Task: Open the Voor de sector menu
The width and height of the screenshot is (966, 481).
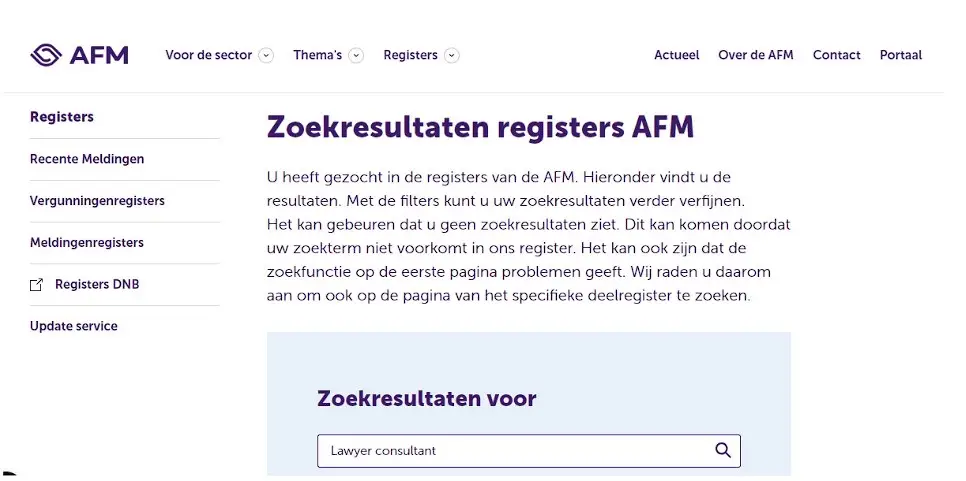Action: coord(208,55)
